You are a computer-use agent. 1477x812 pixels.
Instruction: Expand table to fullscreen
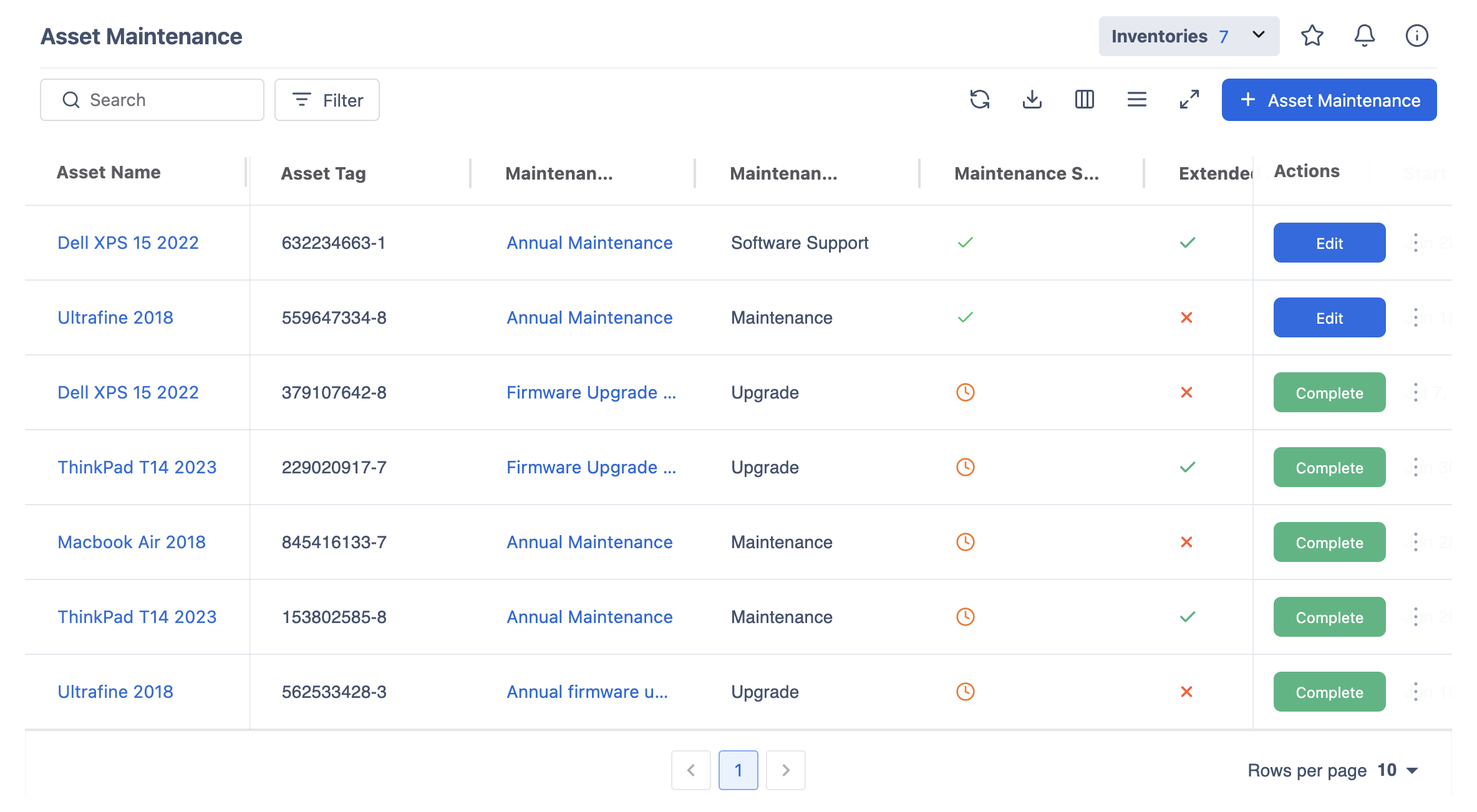click(x=1189, y=100)
